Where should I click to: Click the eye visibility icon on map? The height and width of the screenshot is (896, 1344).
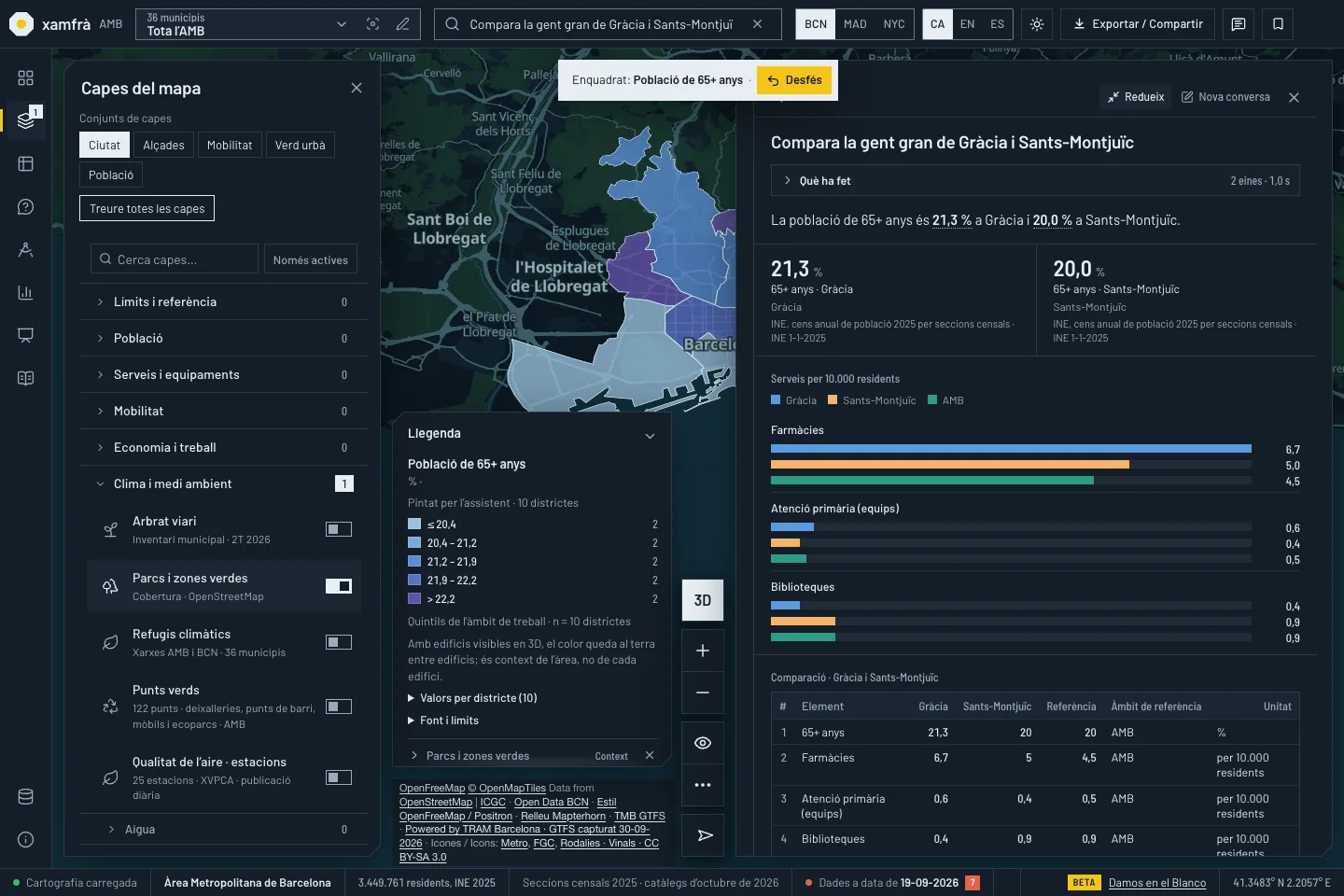[x=703, y=743]
